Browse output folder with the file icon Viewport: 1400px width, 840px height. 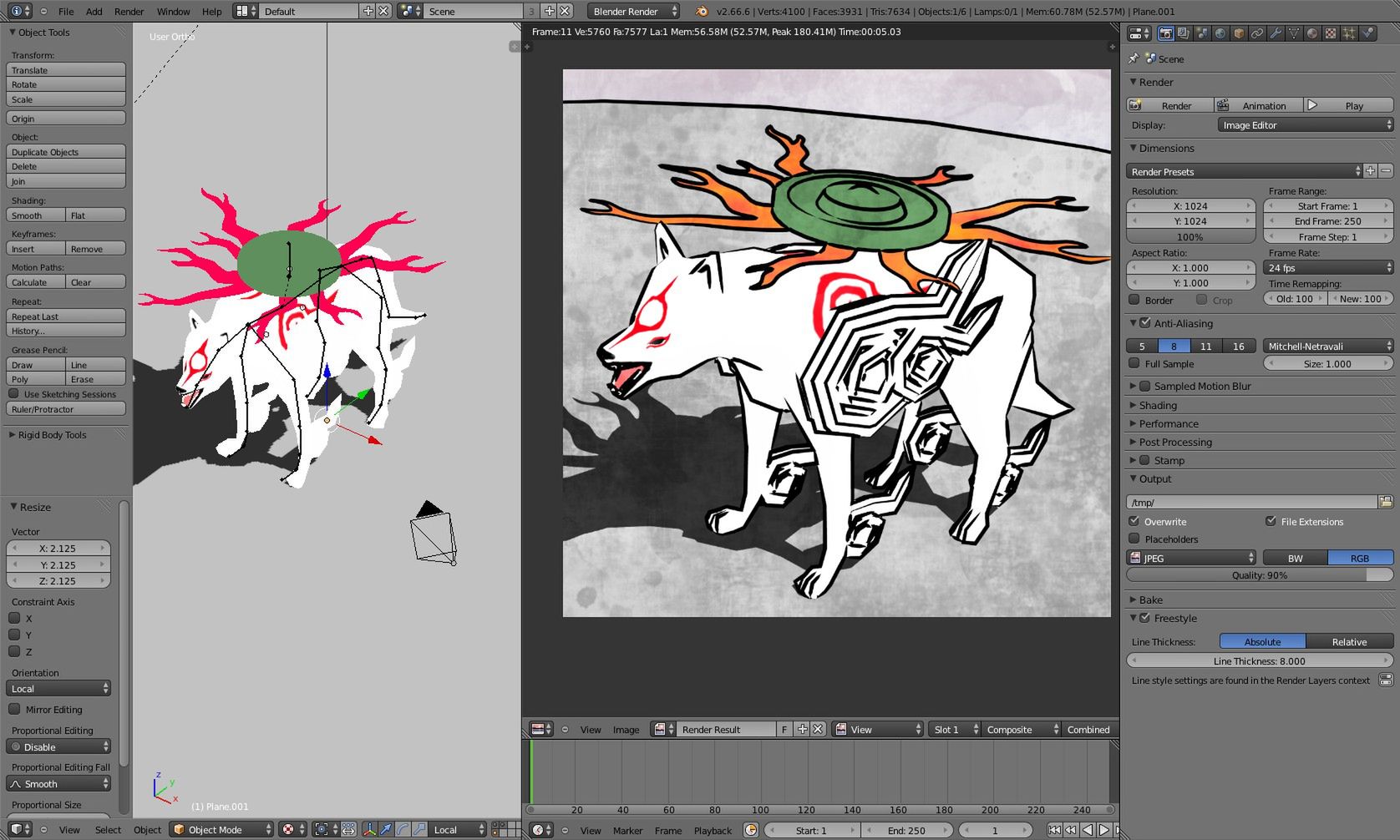(1386, 502)
